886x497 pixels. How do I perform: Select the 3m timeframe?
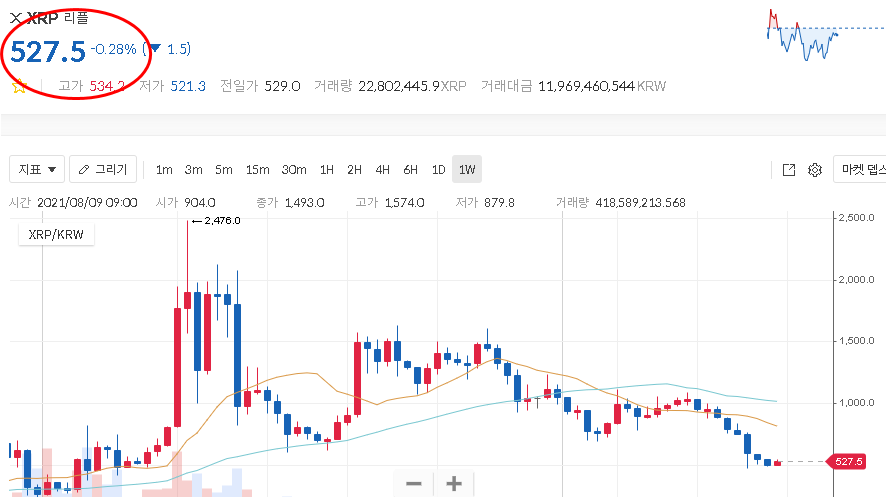tap(193, 169)
